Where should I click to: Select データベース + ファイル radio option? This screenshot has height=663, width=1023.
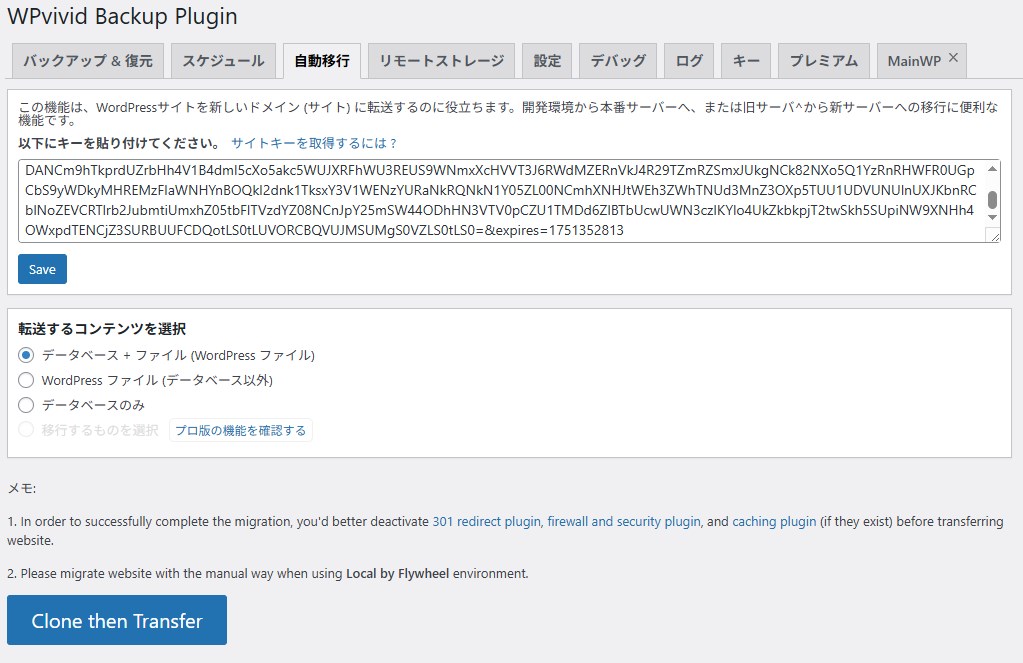26,355
